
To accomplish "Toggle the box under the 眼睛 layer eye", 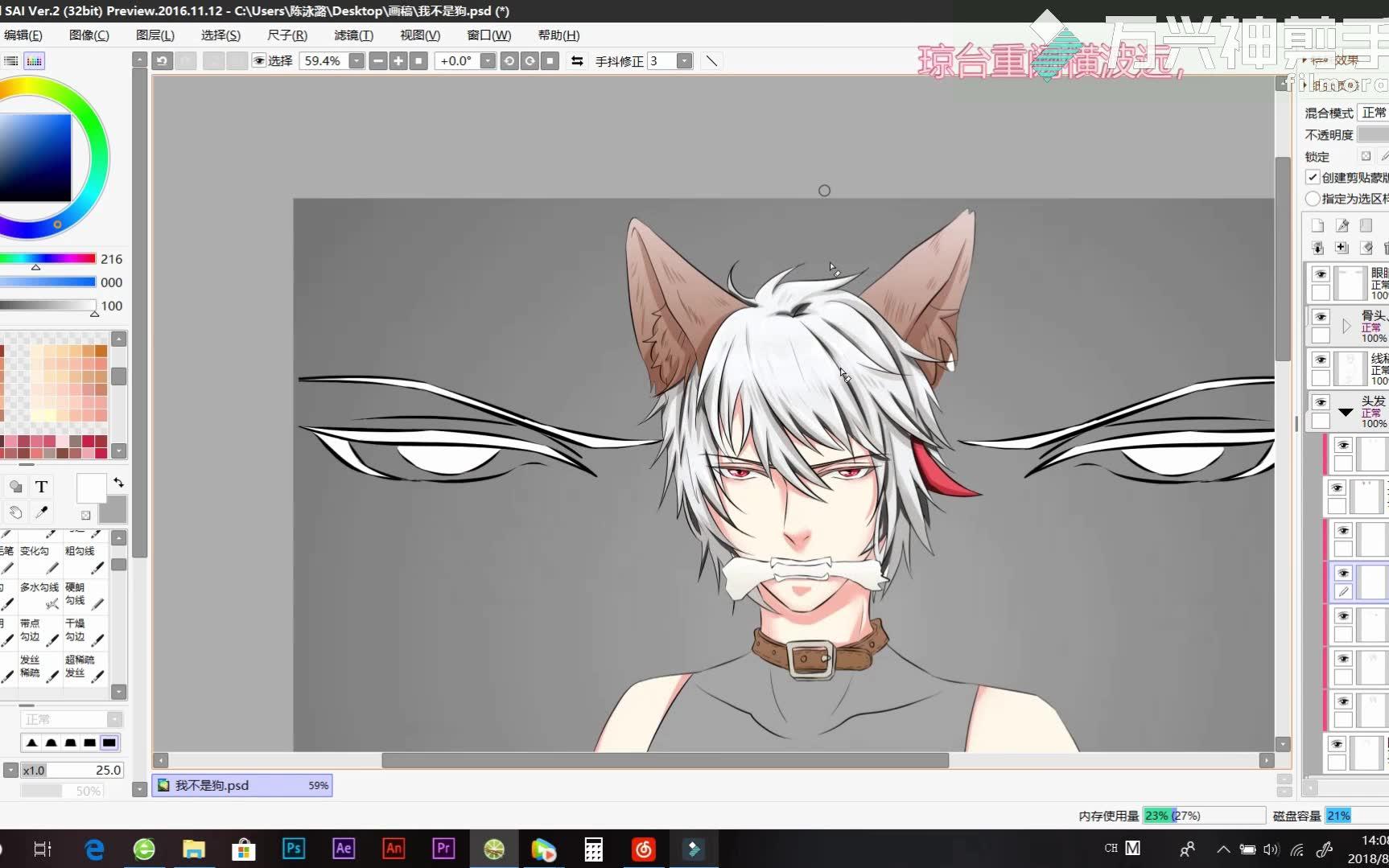I will tap(1321, 293).
